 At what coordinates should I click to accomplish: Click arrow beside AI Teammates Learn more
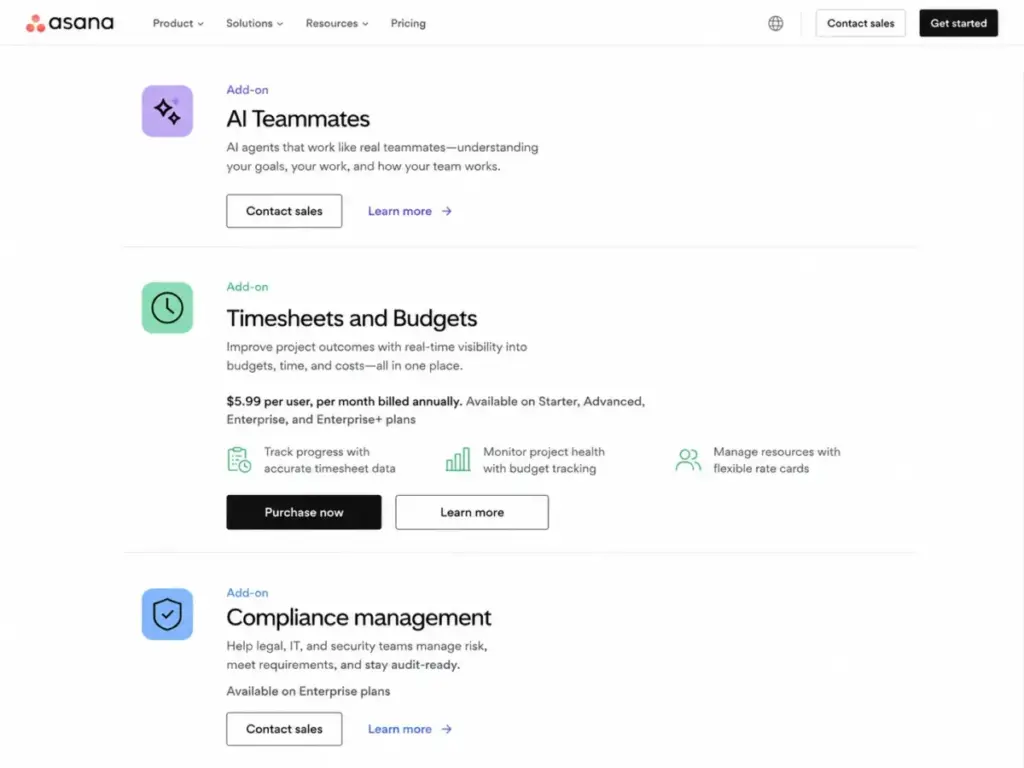point(447,211)
